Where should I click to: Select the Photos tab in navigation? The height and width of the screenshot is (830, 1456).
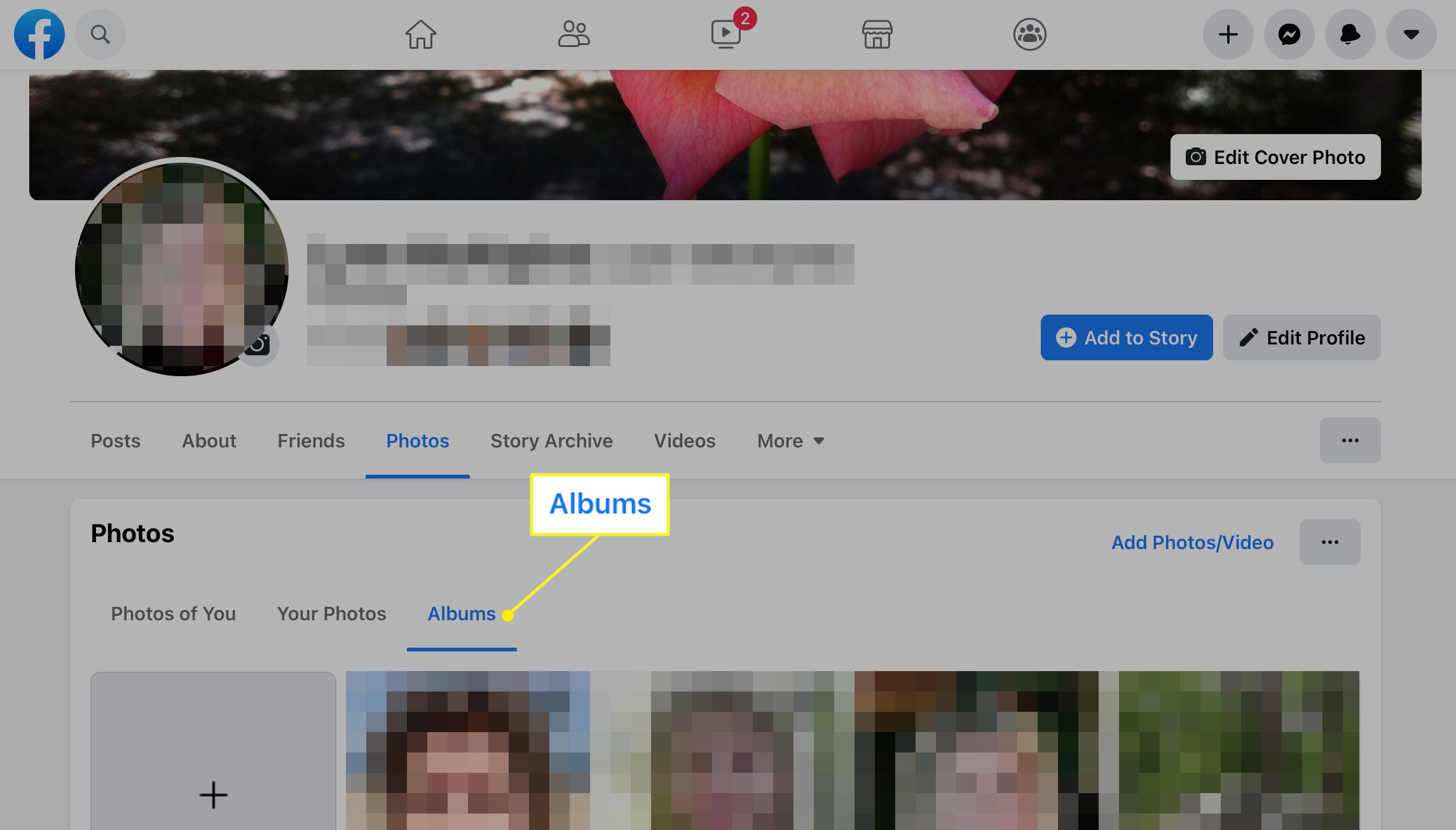pos(418,440)
